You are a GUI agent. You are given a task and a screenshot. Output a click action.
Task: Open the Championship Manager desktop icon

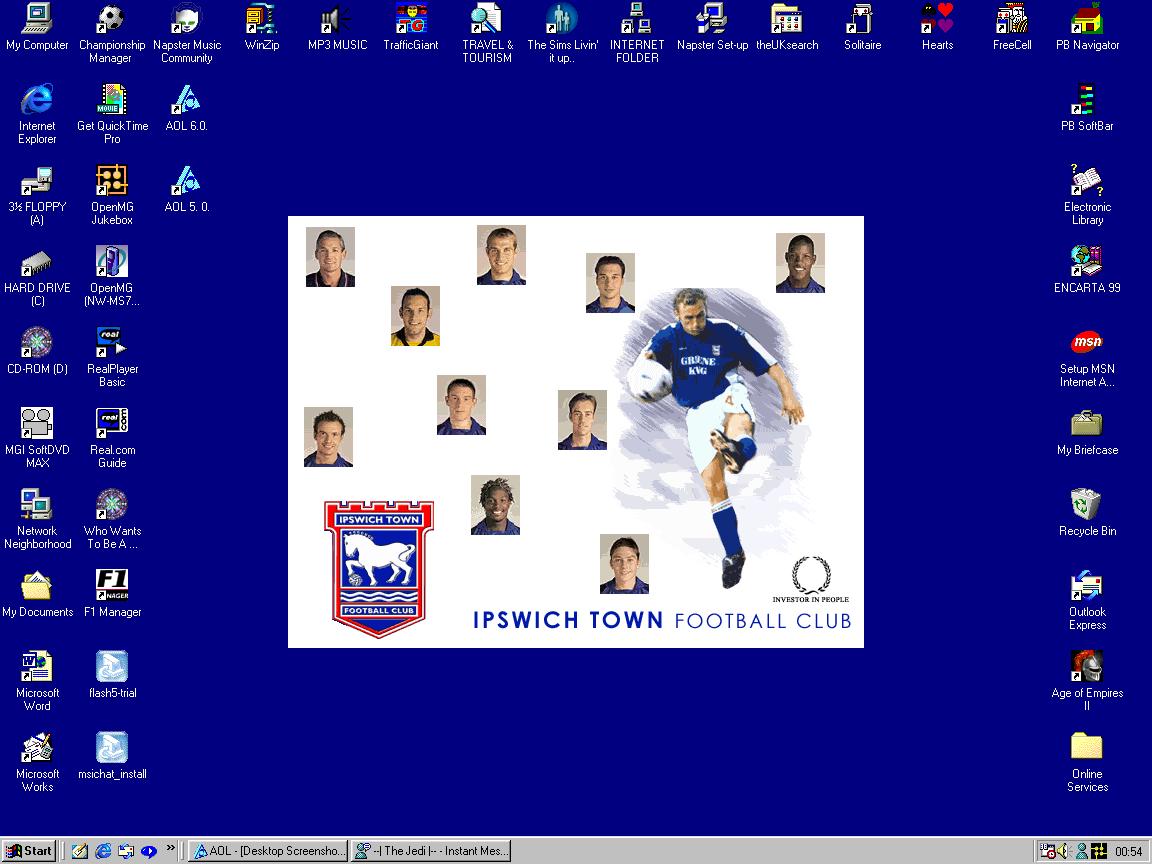tap(111, 20)
